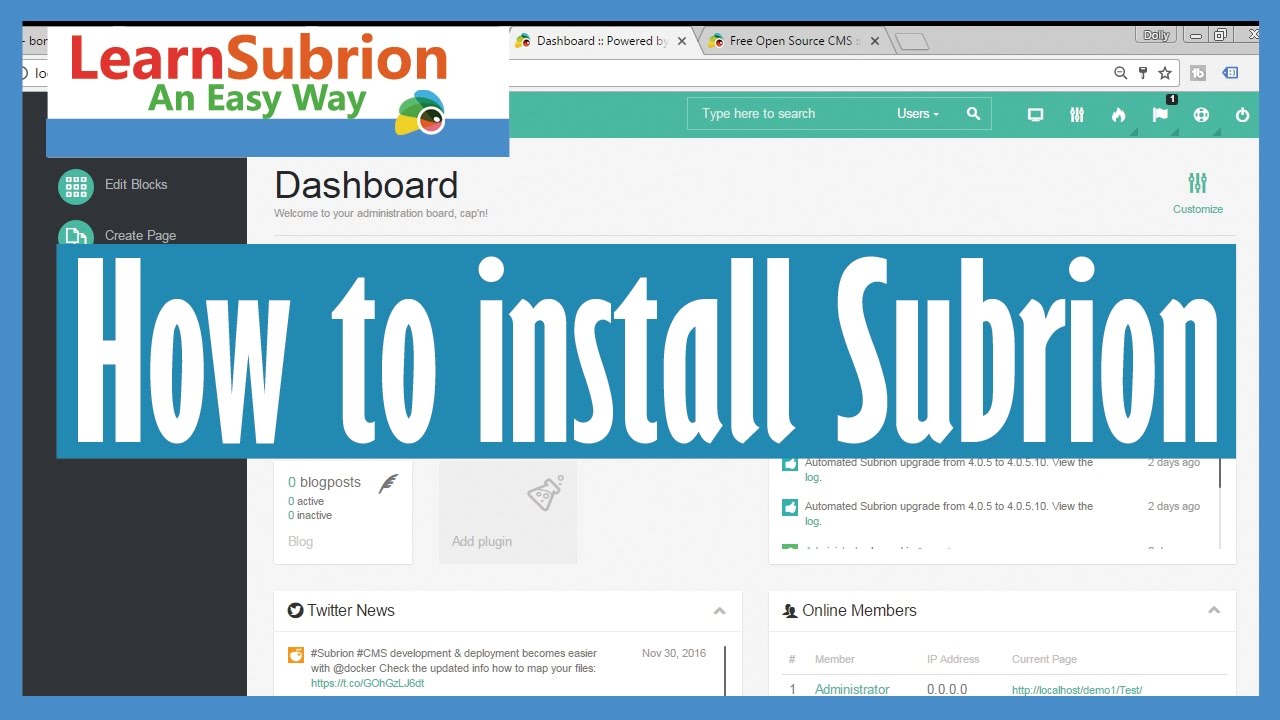Viewport: 1280px width, 720px height.
Task: Click the Customize link
Action: pos(1198,209)
